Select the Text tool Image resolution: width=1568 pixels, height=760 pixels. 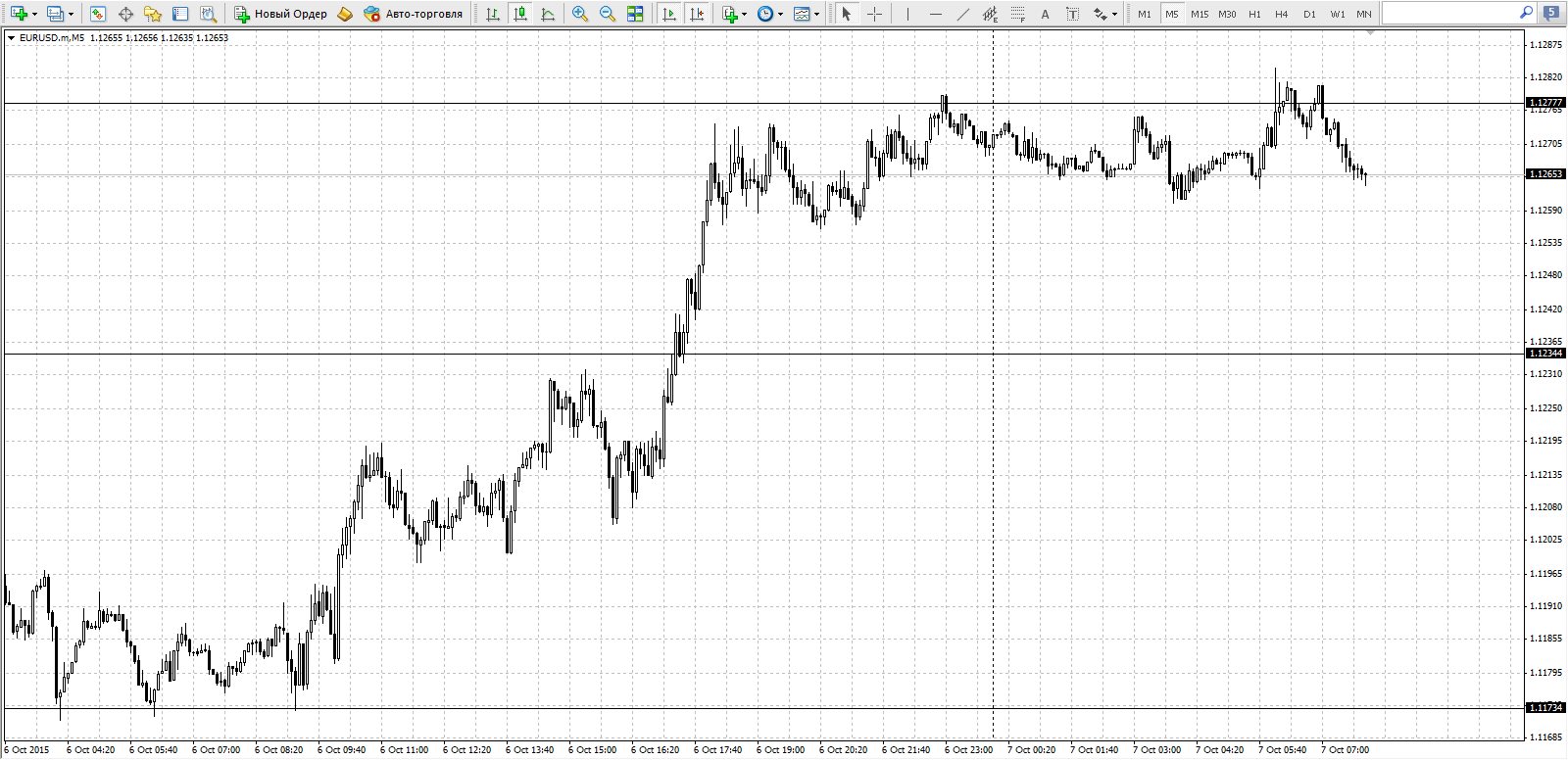tap(1046, 14)
